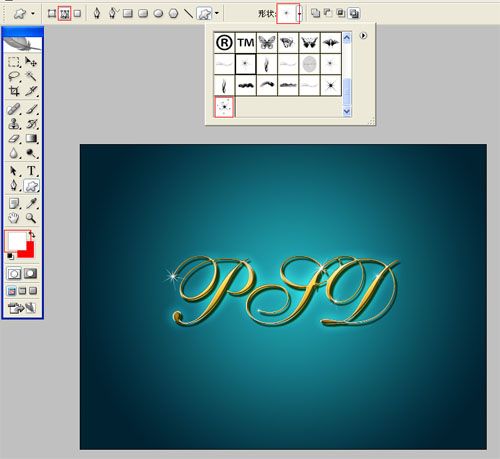Open the shape picker dropdown arrow
Image resolution: width=500 pixels, height=459 pixels.
click(299, 14)
